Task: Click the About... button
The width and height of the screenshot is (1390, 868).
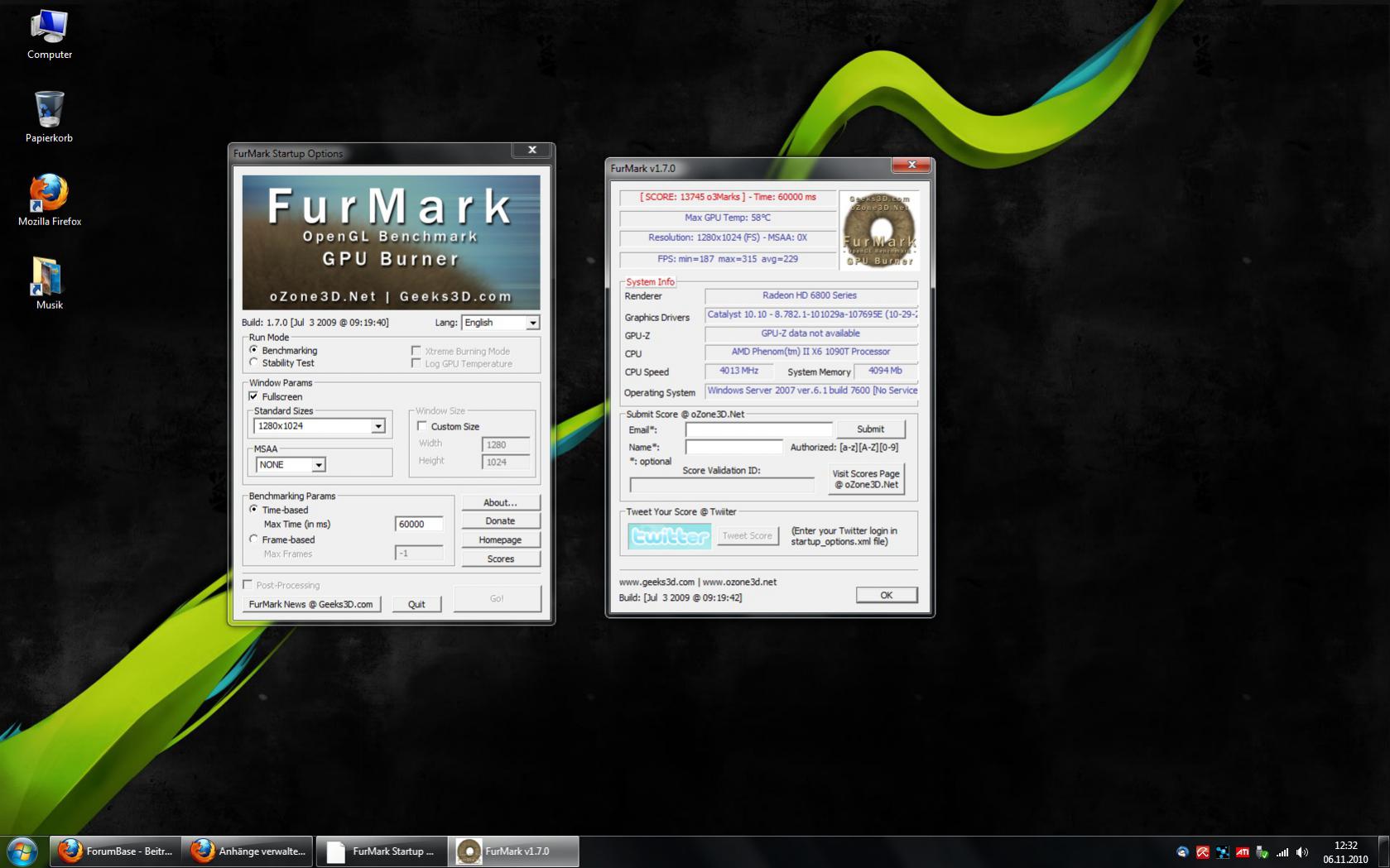Action: pos(500,502)
